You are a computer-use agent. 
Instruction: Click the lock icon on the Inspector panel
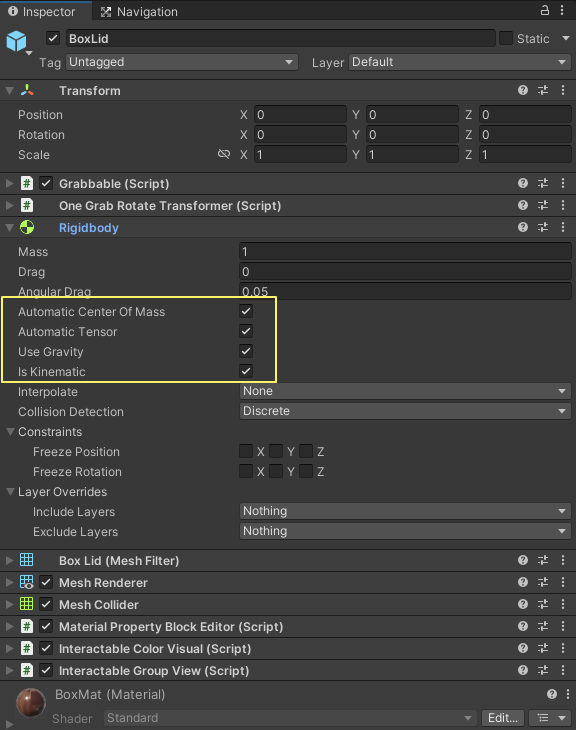click(x=544, y=11)
